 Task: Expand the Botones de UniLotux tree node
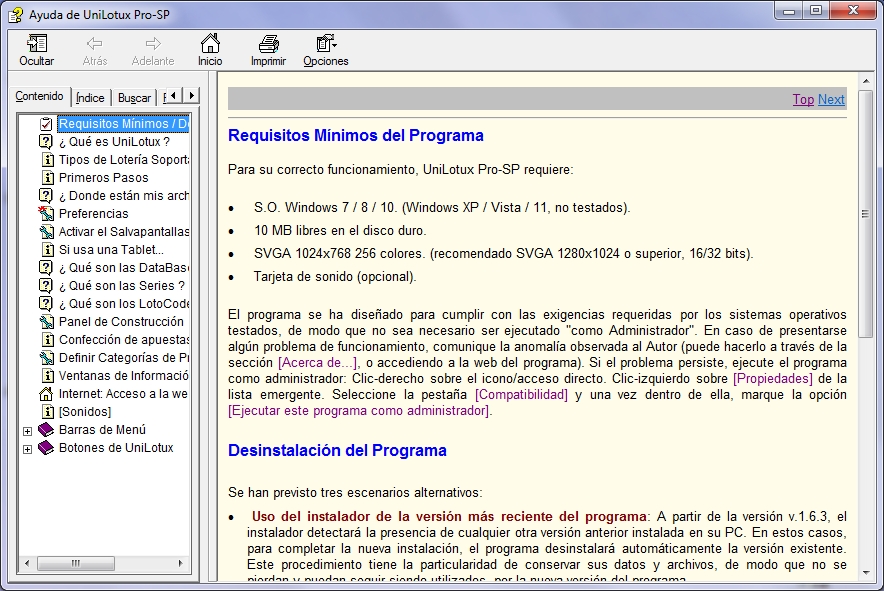(27, 448)
